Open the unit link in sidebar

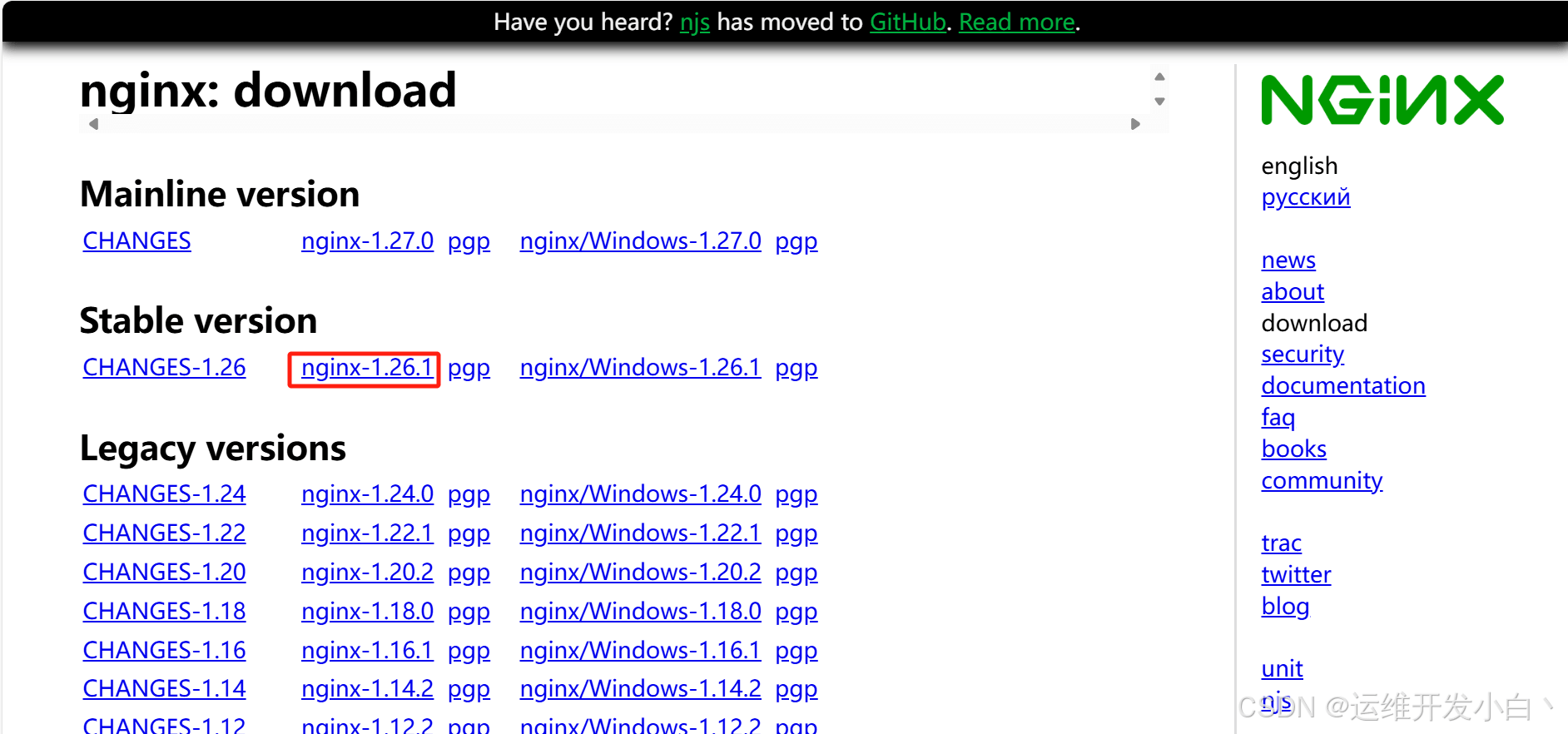(1283, 668)
